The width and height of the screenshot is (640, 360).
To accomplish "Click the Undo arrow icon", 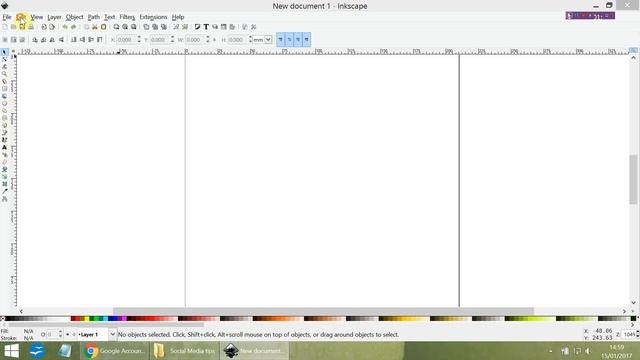I will tap(65, 27).
